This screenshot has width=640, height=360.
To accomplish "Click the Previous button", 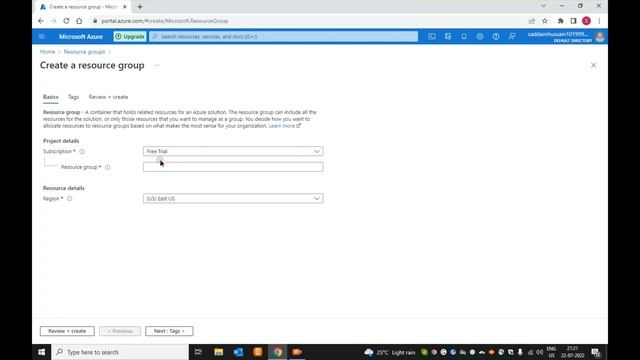I will pyautogui.click(x=120, y=331).
